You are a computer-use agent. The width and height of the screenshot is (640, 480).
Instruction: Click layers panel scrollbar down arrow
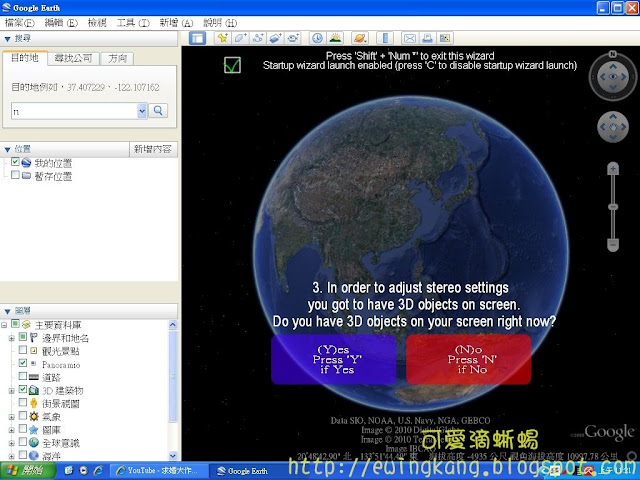[173, 456]
